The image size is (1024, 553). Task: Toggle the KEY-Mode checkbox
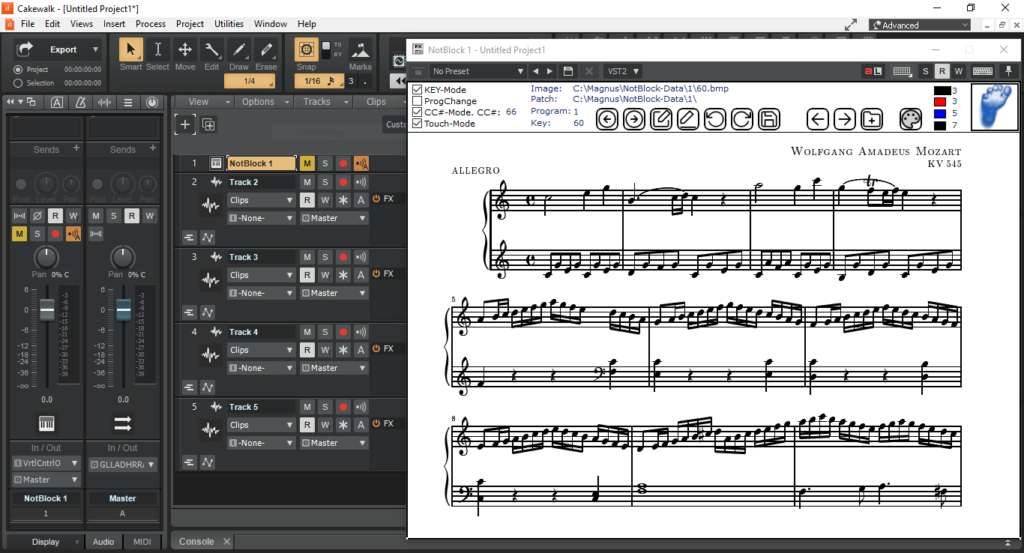417,89
